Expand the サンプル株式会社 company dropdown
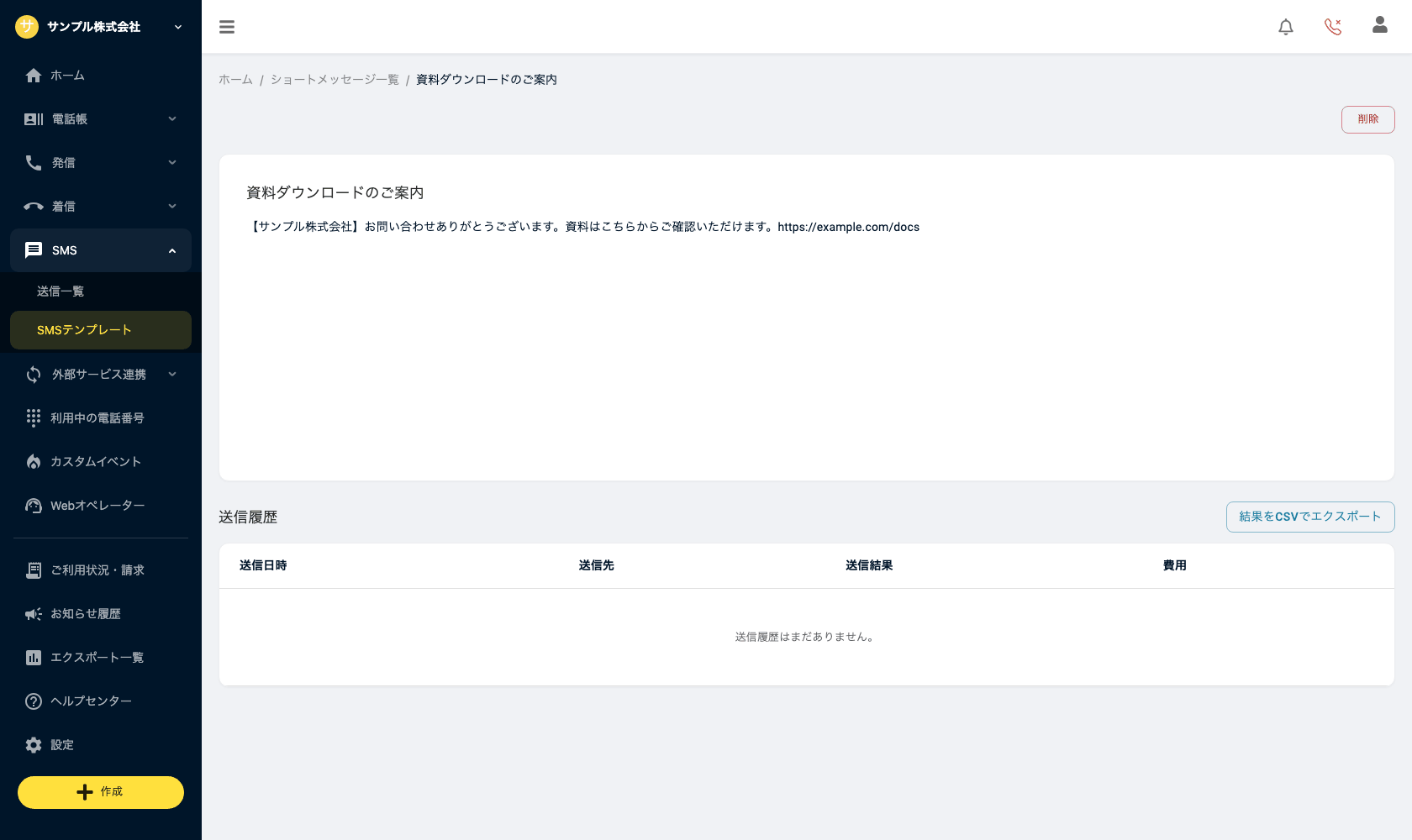Viewport: 1412px width, 840px height. coord(178,27)
